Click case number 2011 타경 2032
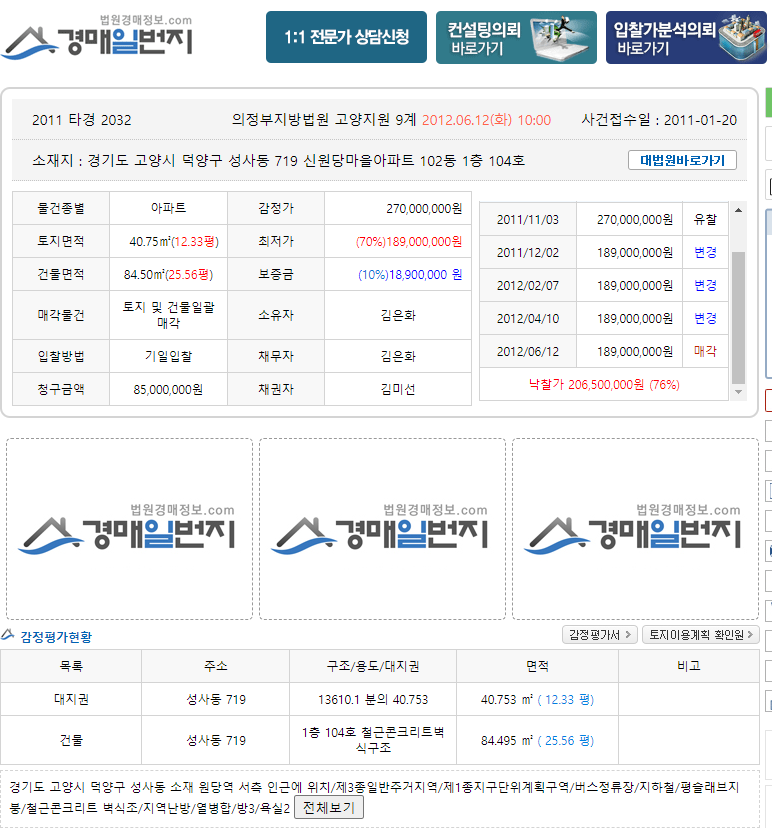 (x=81, y=120)
